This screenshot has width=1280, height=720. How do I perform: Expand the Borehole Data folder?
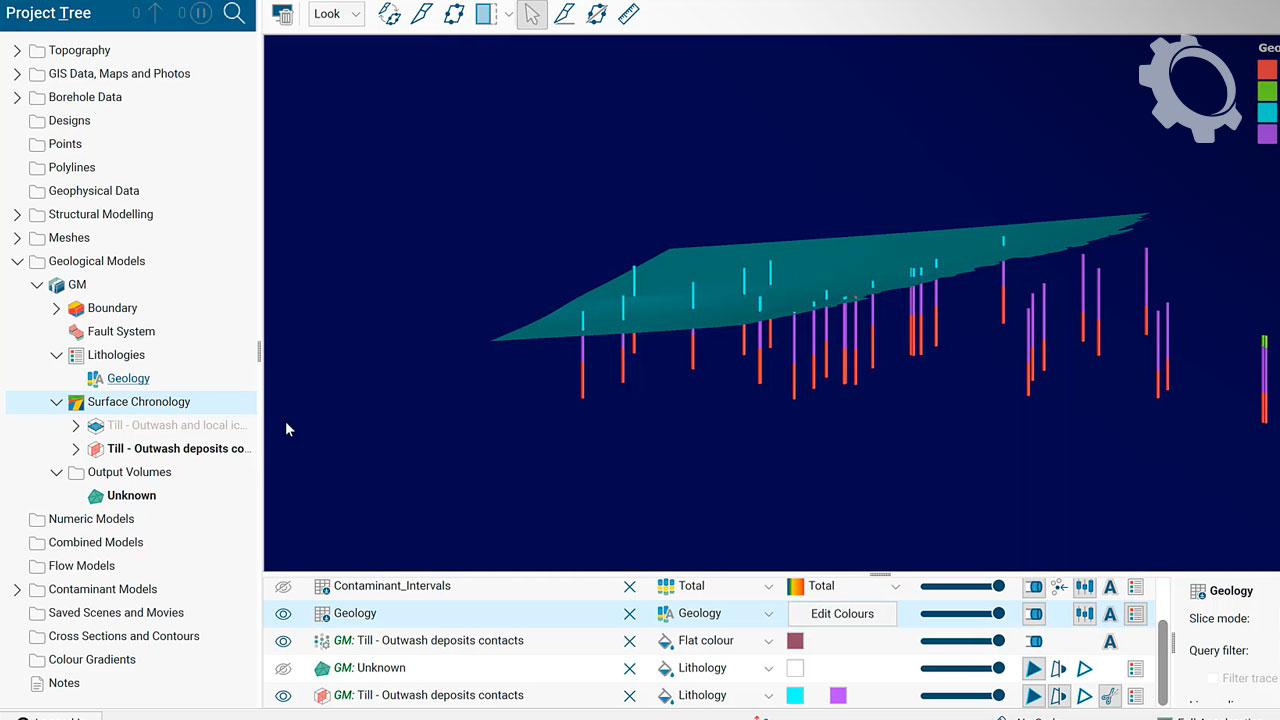(17, 97)
